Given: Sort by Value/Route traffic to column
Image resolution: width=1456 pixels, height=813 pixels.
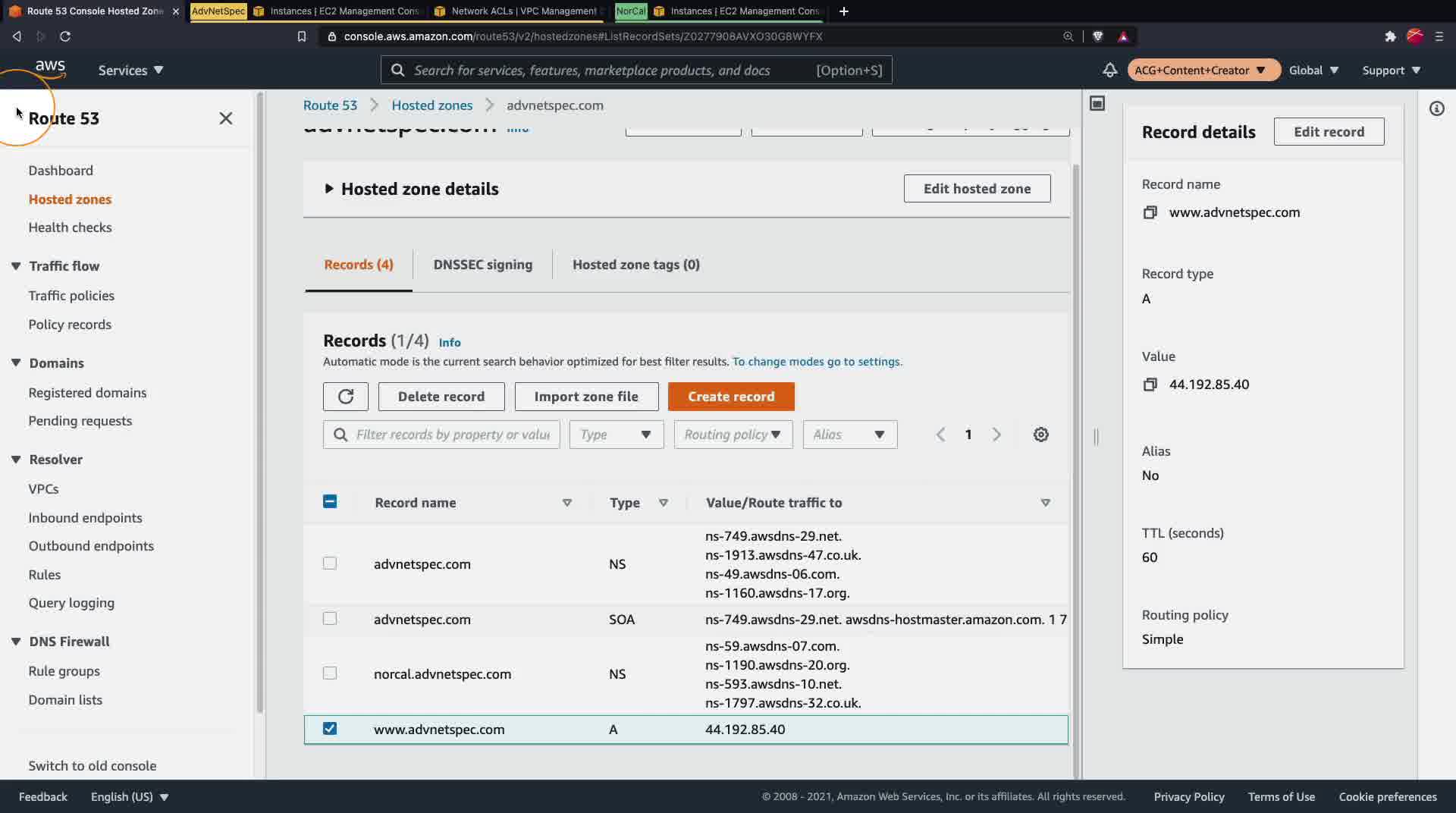Looking at the screenshot, I should [1045, 503].
